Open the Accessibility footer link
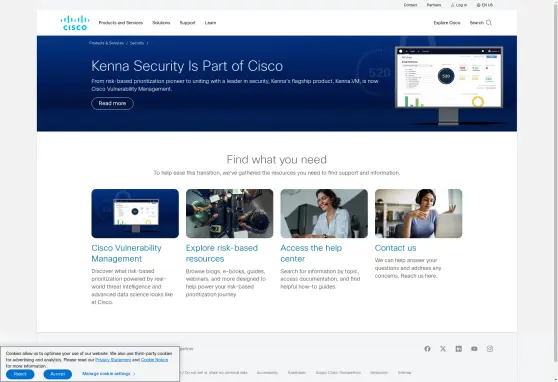 (x=267, y=373)
